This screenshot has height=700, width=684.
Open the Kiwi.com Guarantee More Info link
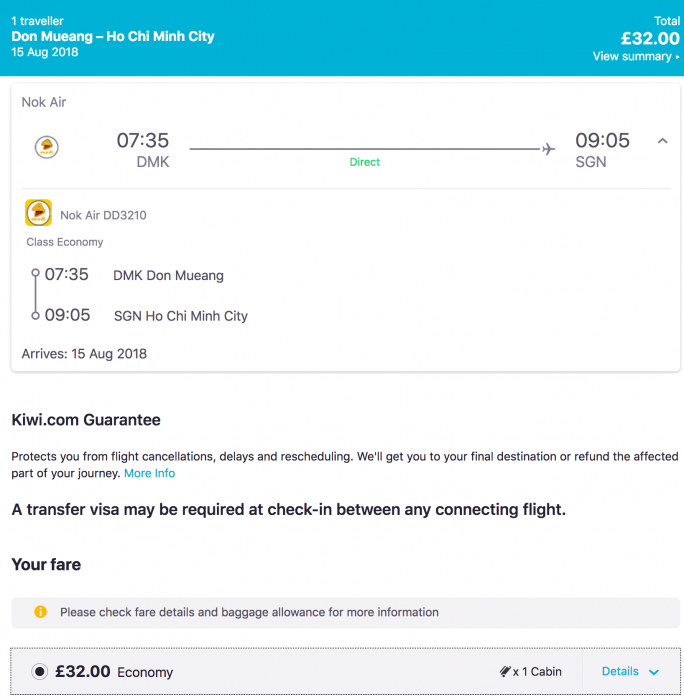149,473
